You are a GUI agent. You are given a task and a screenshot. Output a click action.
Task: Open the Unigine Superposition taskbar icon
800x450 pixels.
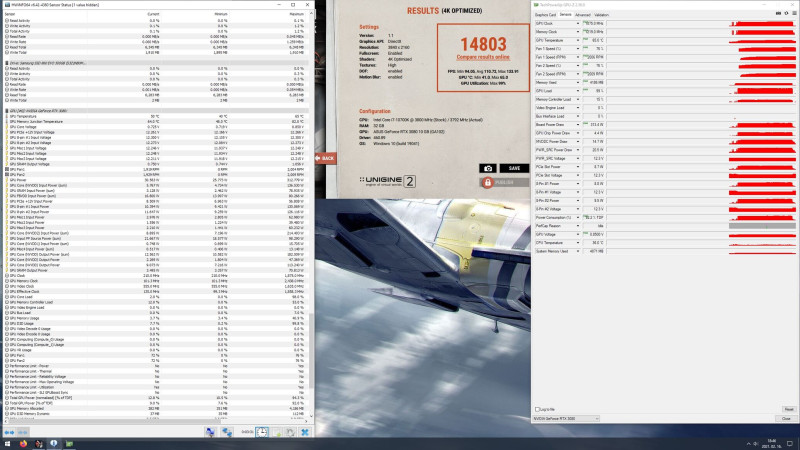38,444
